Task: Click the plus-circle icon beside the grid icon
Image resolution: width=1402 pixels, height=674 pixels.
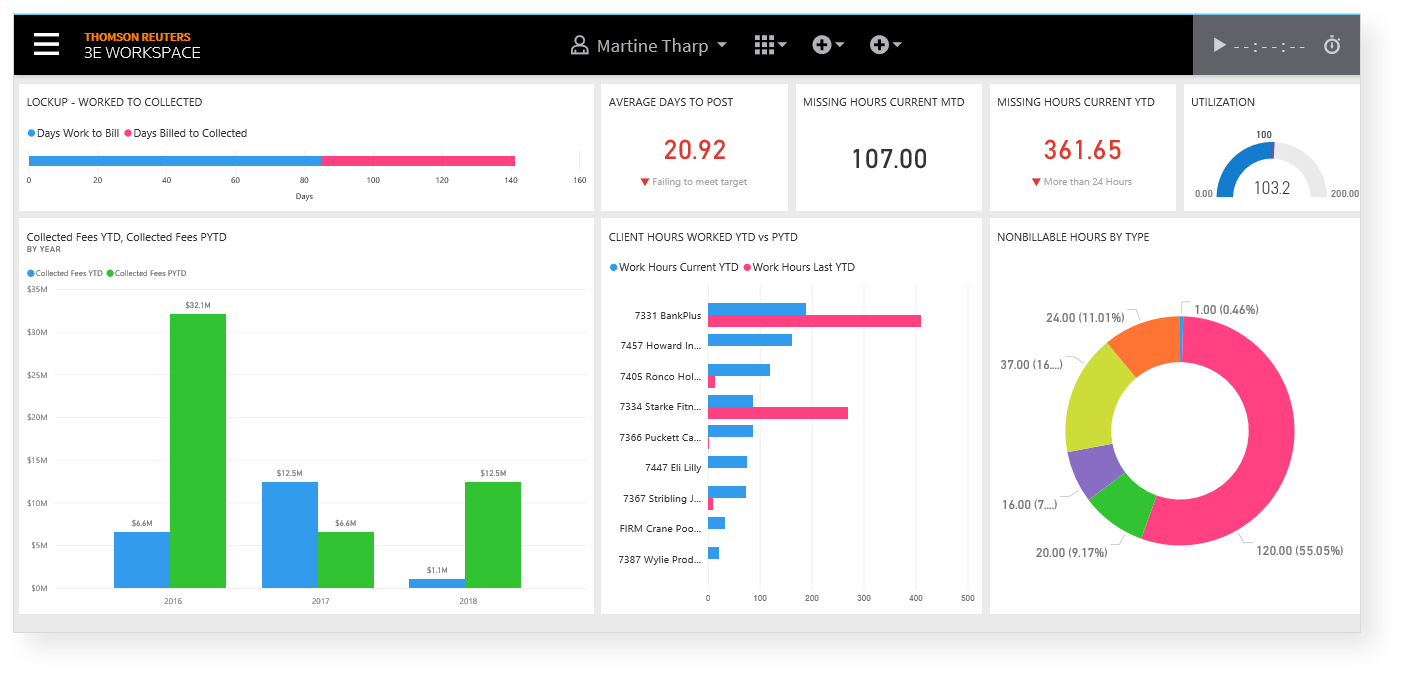Action: 822,45
